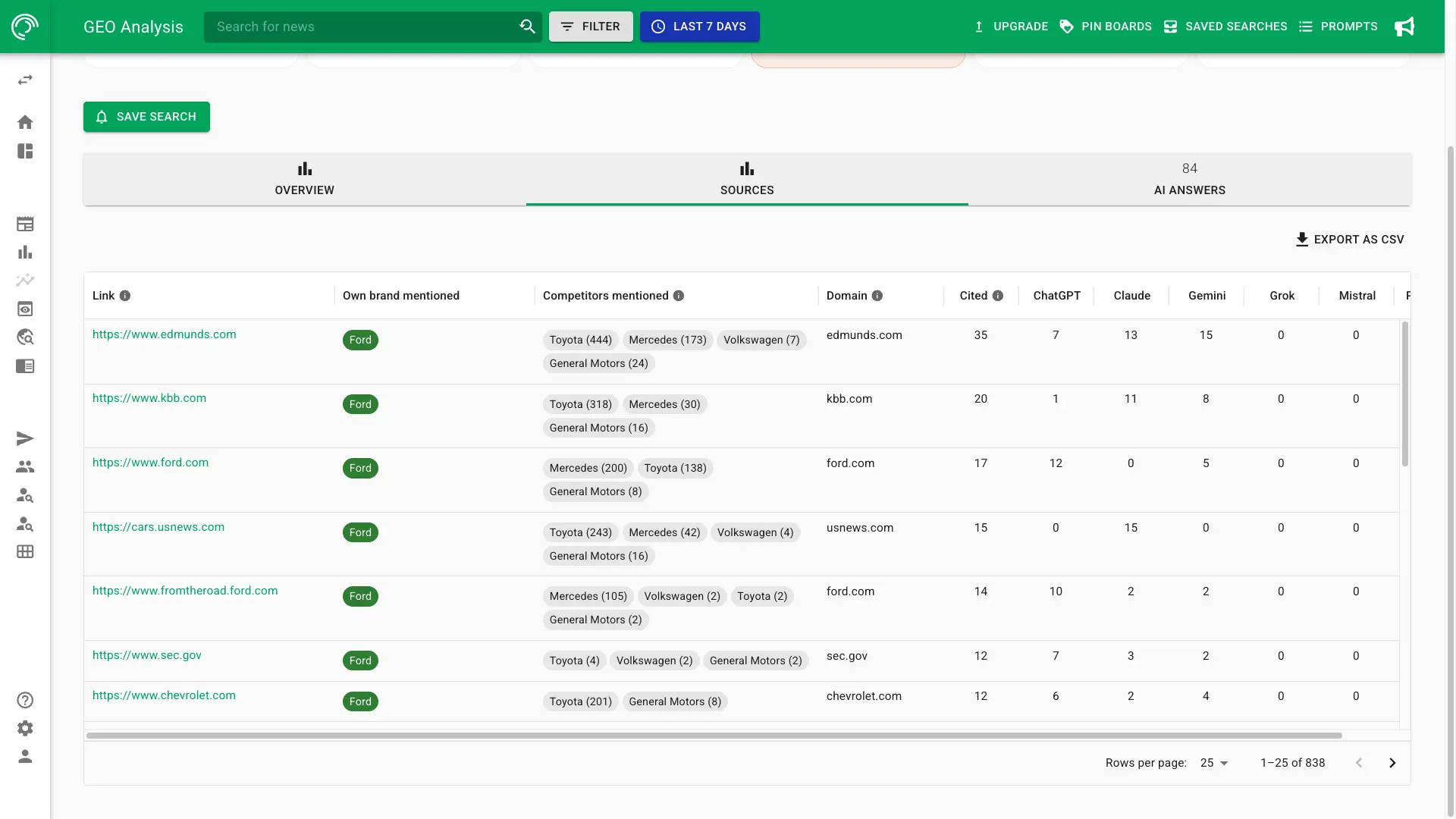1456x819 pixels.
Task: Click info icon next to Link header
Action: pos(125,296)
